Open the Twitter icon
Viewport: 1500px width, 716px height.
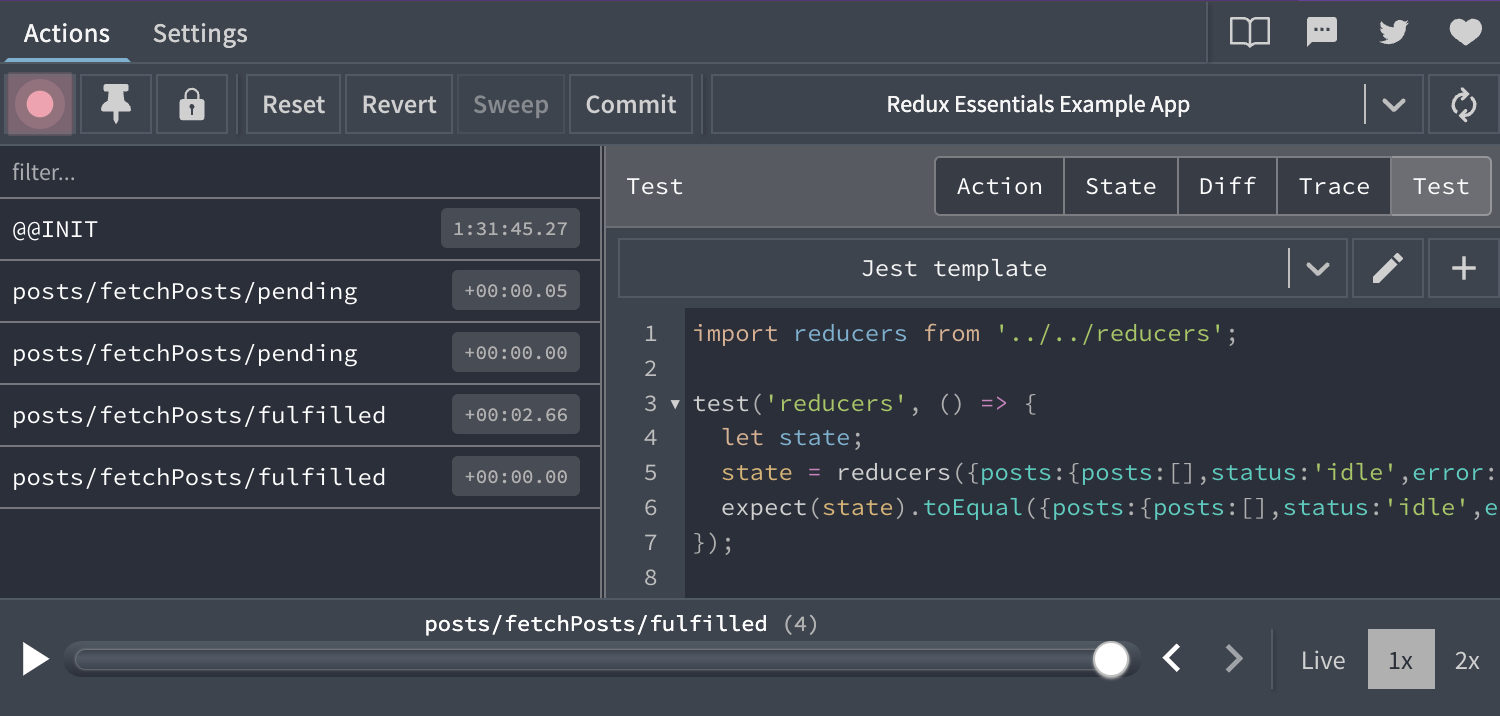[x=1393, y=31]
